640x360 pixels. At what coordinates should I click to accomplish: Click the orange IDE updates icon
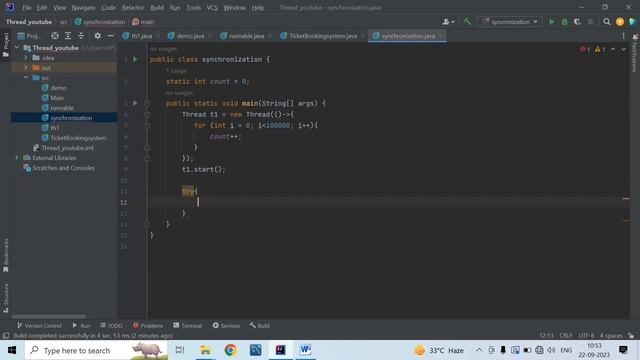pos(620,22)
